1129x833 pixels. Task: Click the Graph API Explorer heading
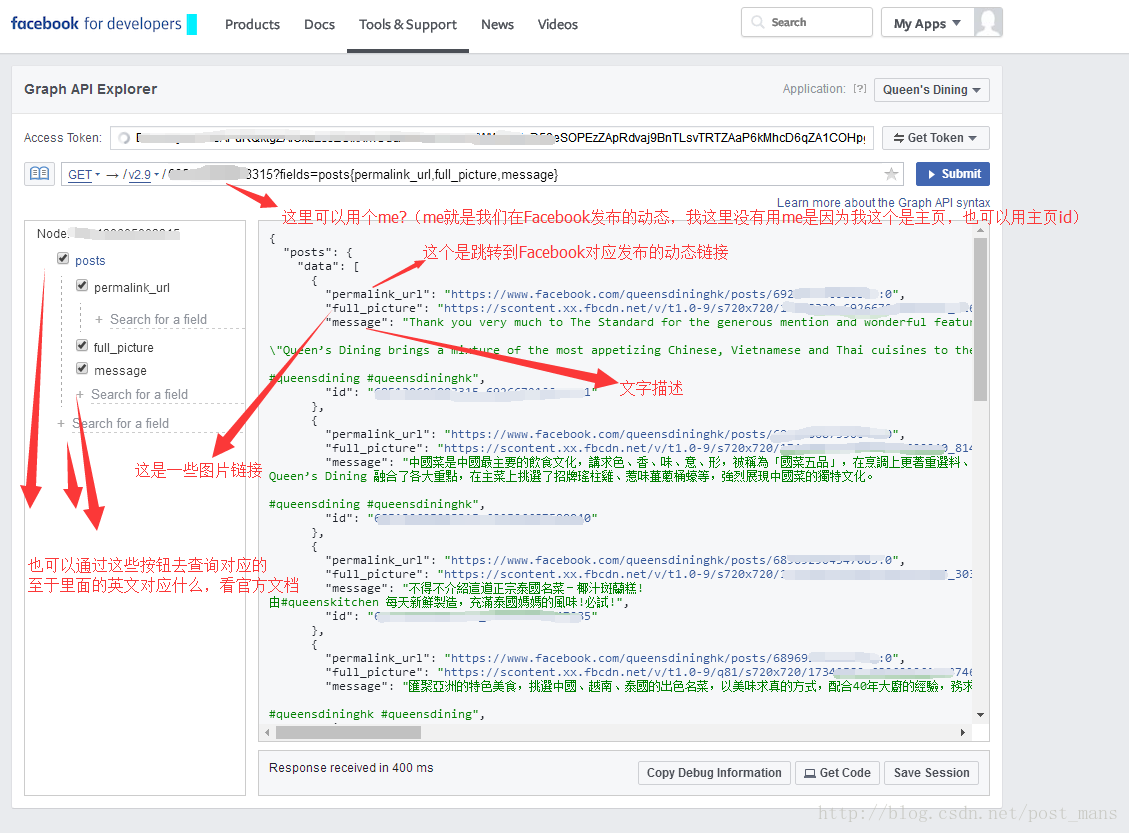pyautogui.click(x=90, y=89)
